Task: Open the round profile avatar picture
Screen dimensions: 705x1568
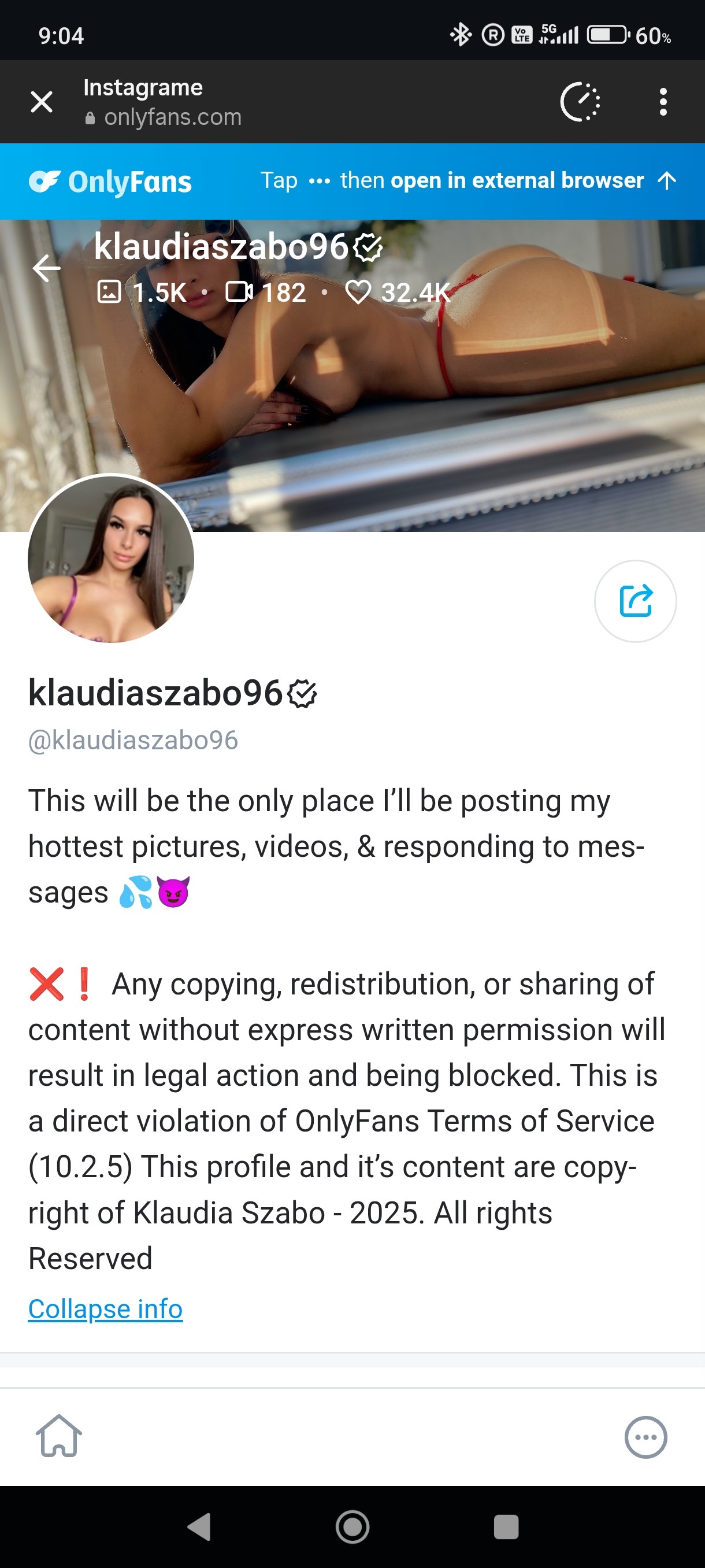Action: (111, 559)
